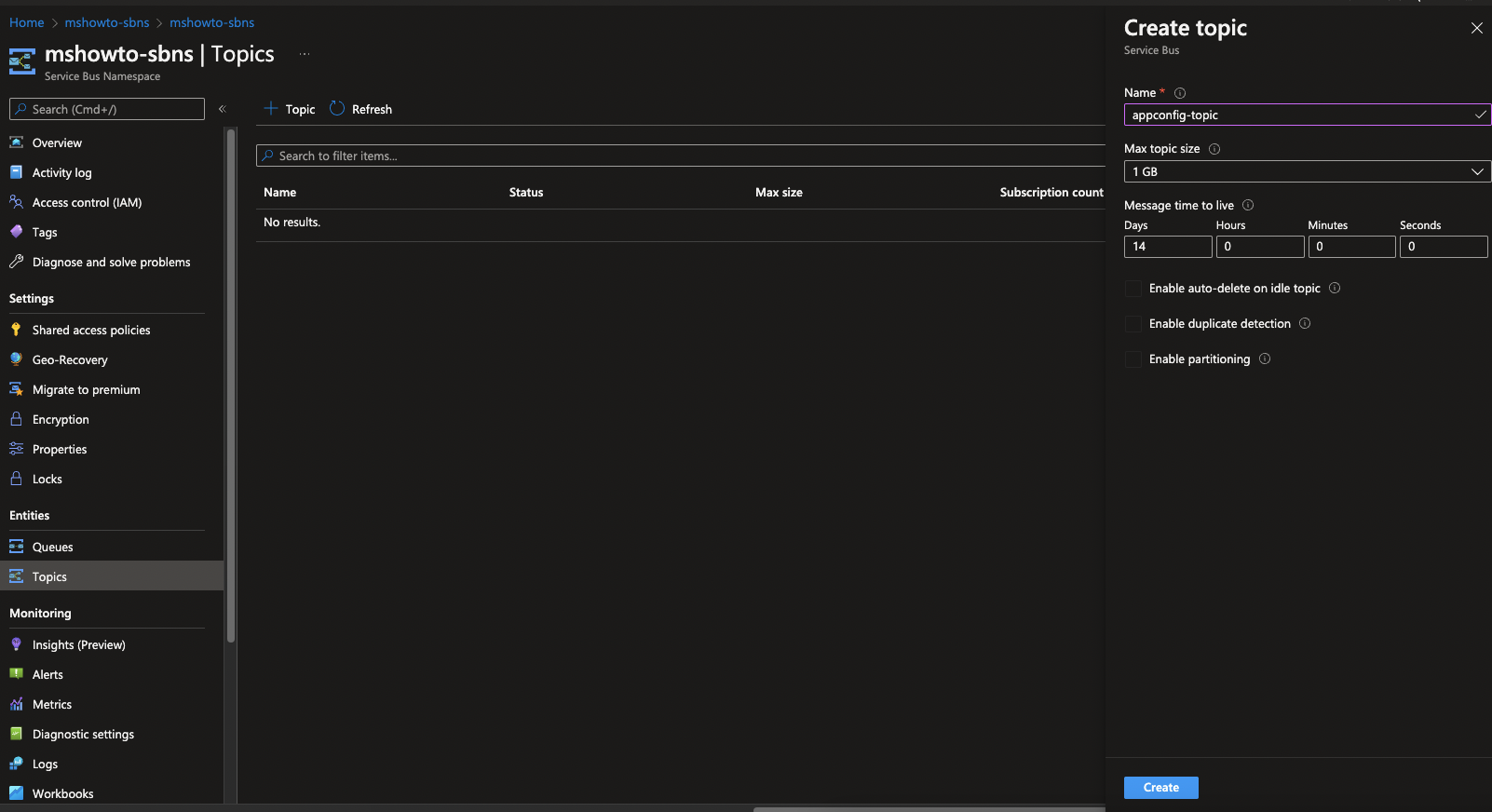Viewport: 1492px width, 812px height.
Task: Click the Metrics chart icon
Action: (16, 704)
